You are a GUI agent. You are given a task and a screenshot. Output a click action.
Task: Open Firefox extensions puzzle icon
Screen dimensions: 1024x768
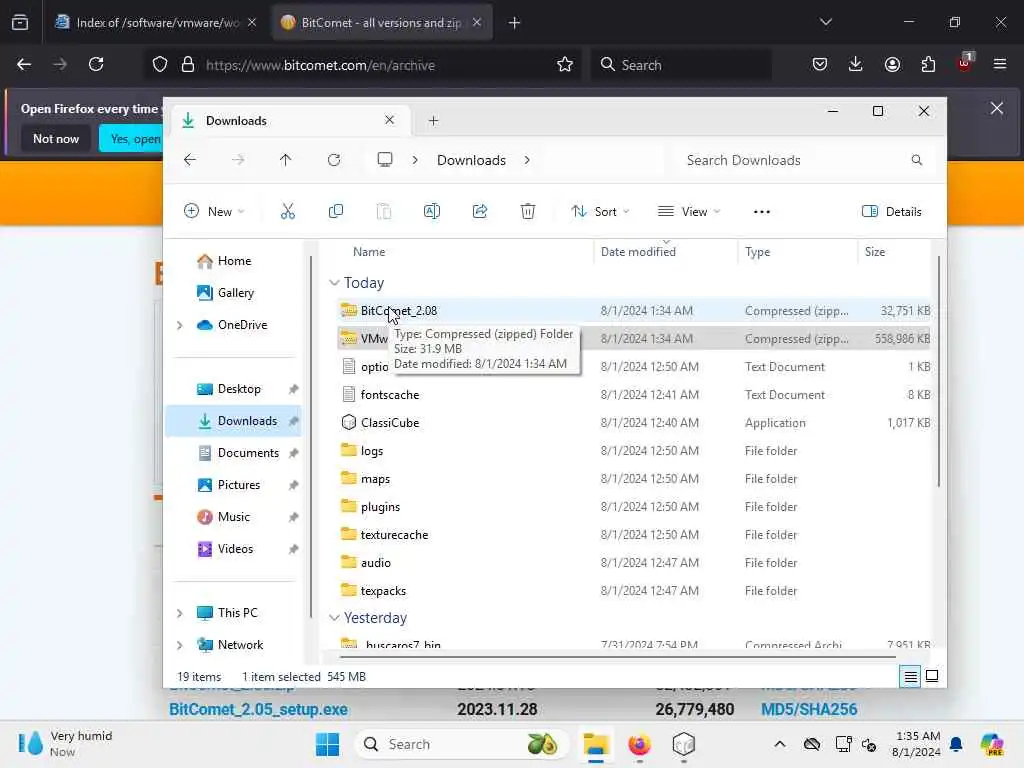pyautogui.click(x=928, y=64)
